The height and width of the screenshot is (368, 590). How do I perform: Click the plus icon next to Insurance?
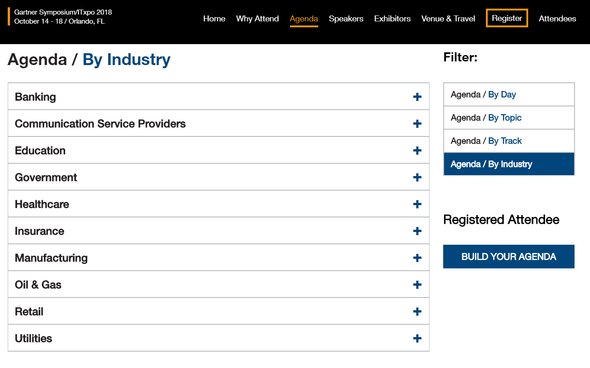[x=417, y=231]
